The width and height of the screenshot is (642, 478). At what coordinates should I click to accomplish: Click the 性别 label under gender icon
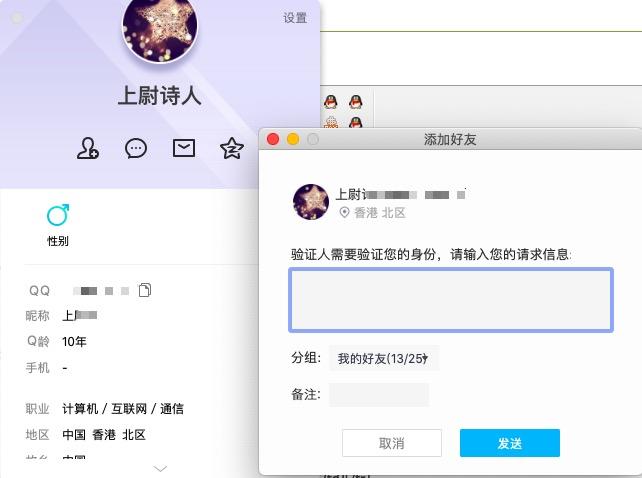[x=58, y=241]
